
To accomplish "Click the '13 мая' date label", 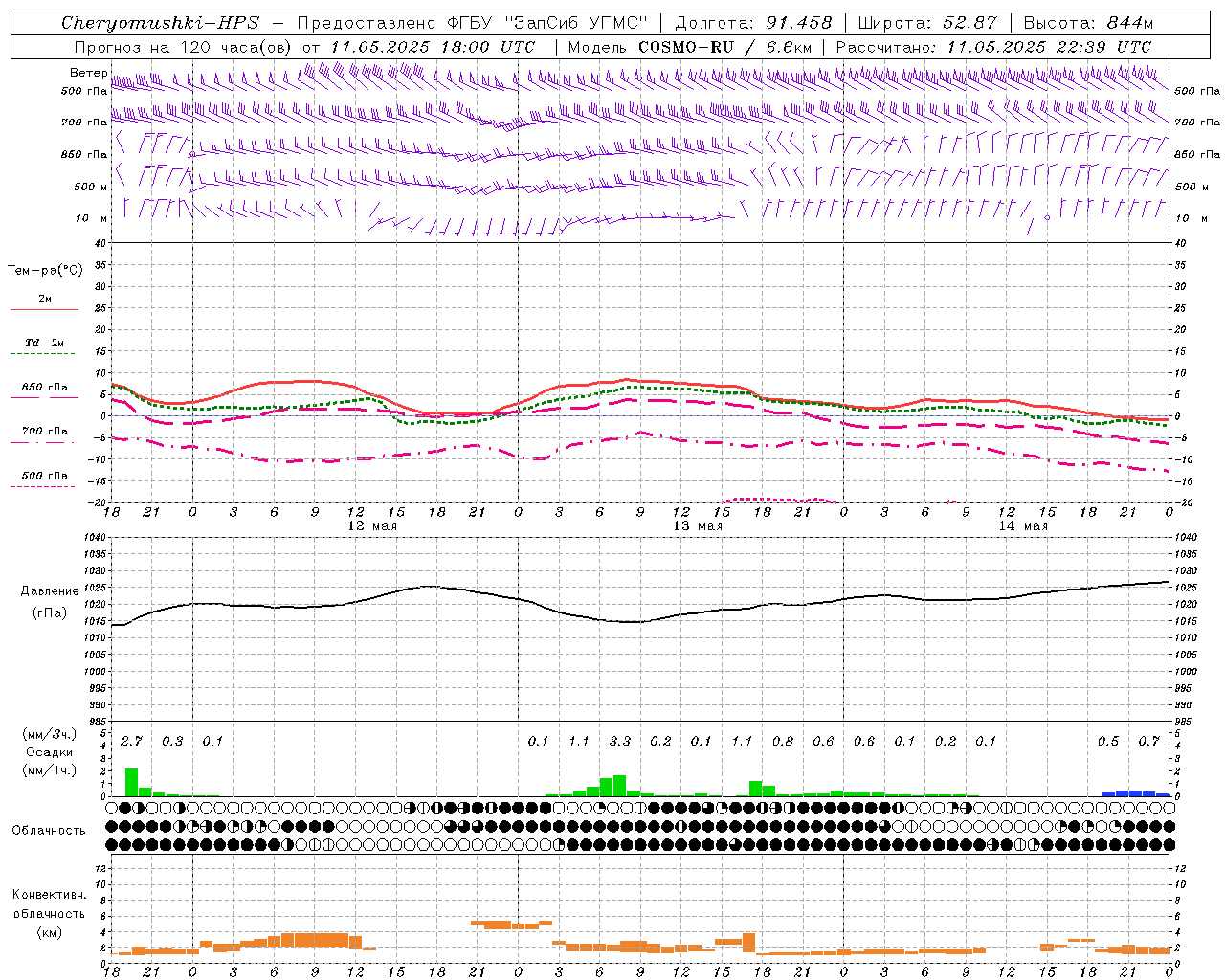I will click(x=698, y=526).
